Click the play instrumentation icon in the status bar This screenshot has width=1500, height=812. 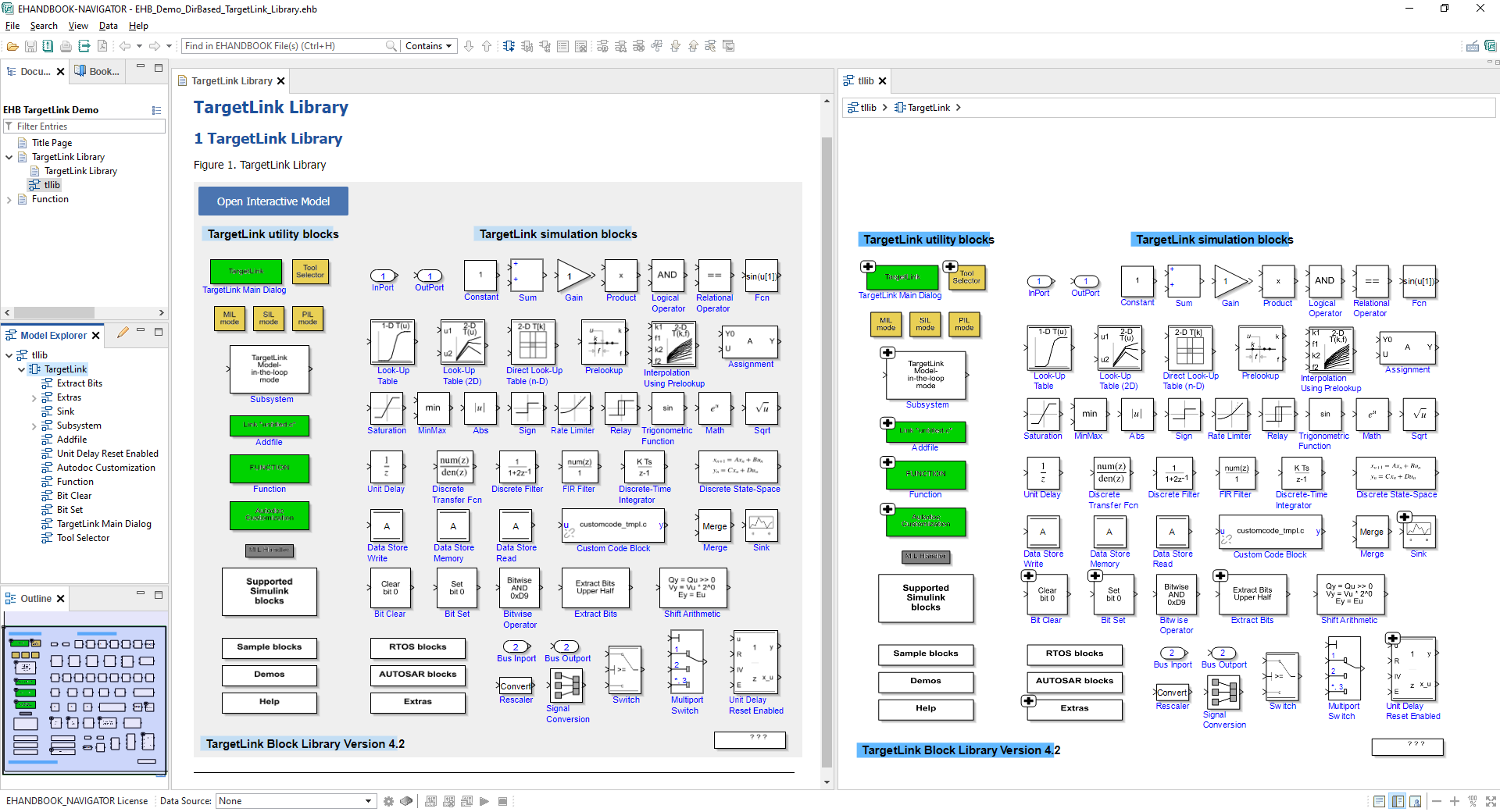click(484, 801)
